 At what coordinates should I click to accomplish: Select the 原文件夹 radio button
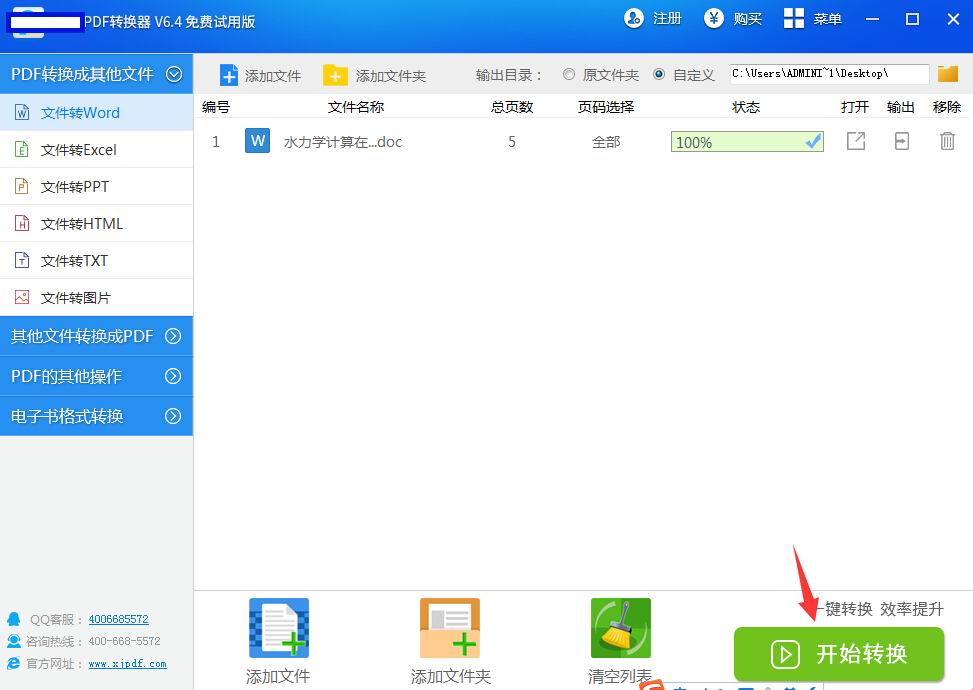pos(568,74)
